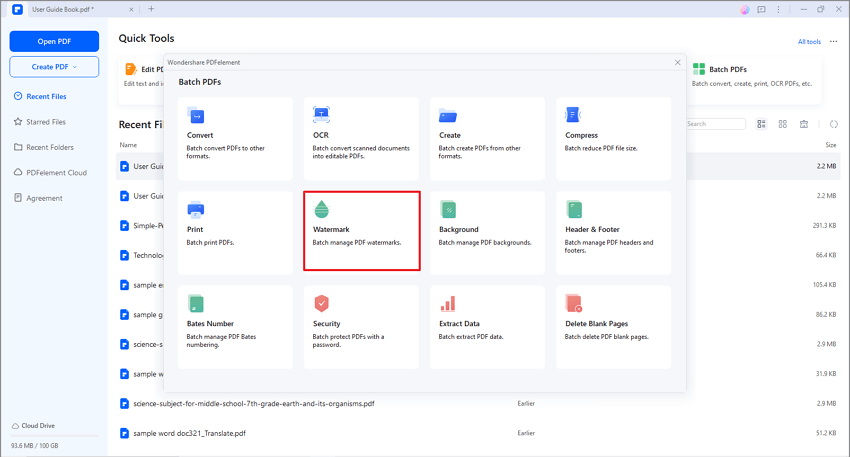Click the All tools link
Image resolution: width=850 pixels, height=457 pixels.
click(x=809, y=42)
